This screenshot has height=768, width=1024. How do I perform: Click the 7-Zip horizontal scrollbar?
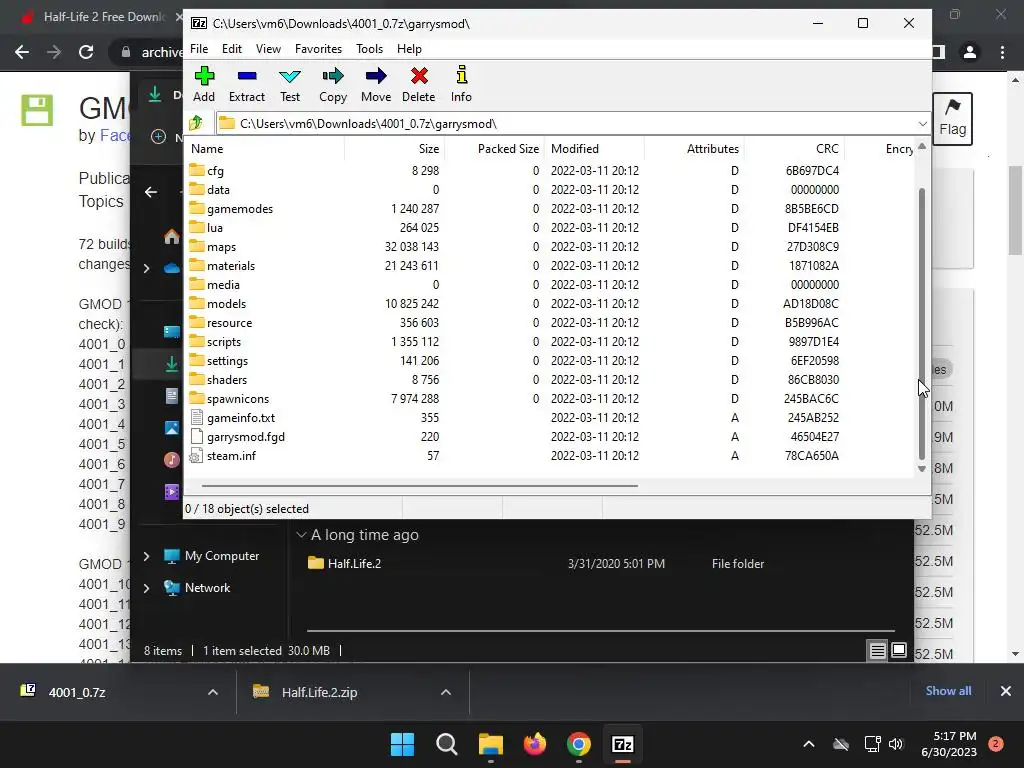coord(419,486)
